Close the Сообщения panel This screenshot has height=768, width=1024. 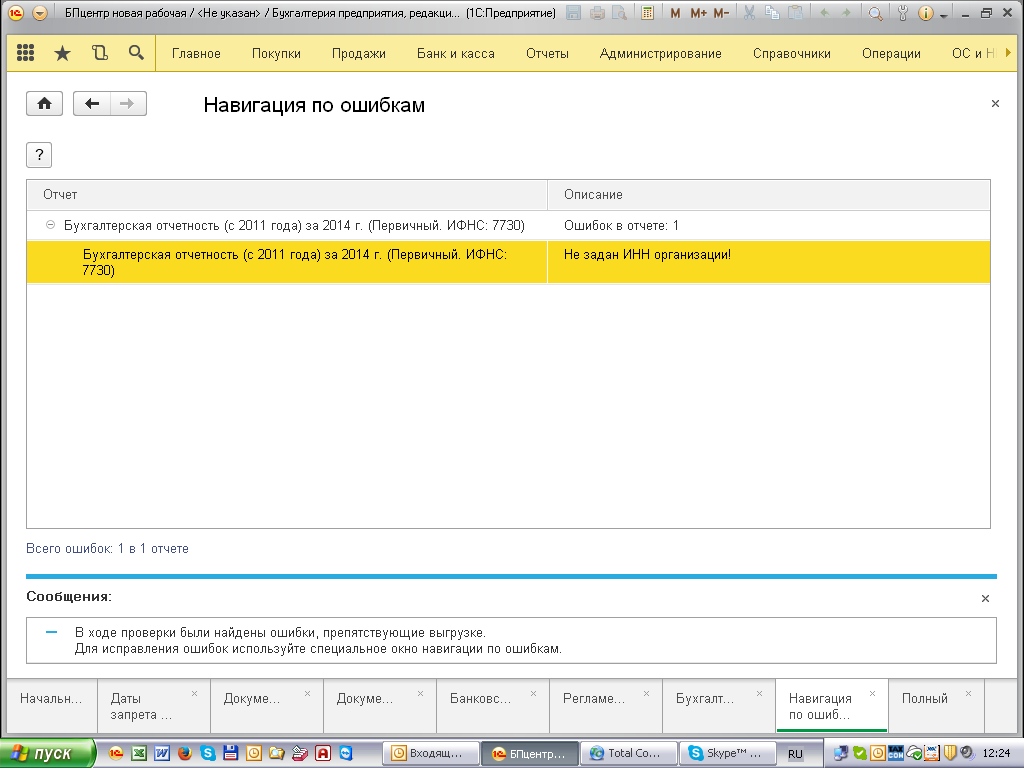(x=985, y=598)
